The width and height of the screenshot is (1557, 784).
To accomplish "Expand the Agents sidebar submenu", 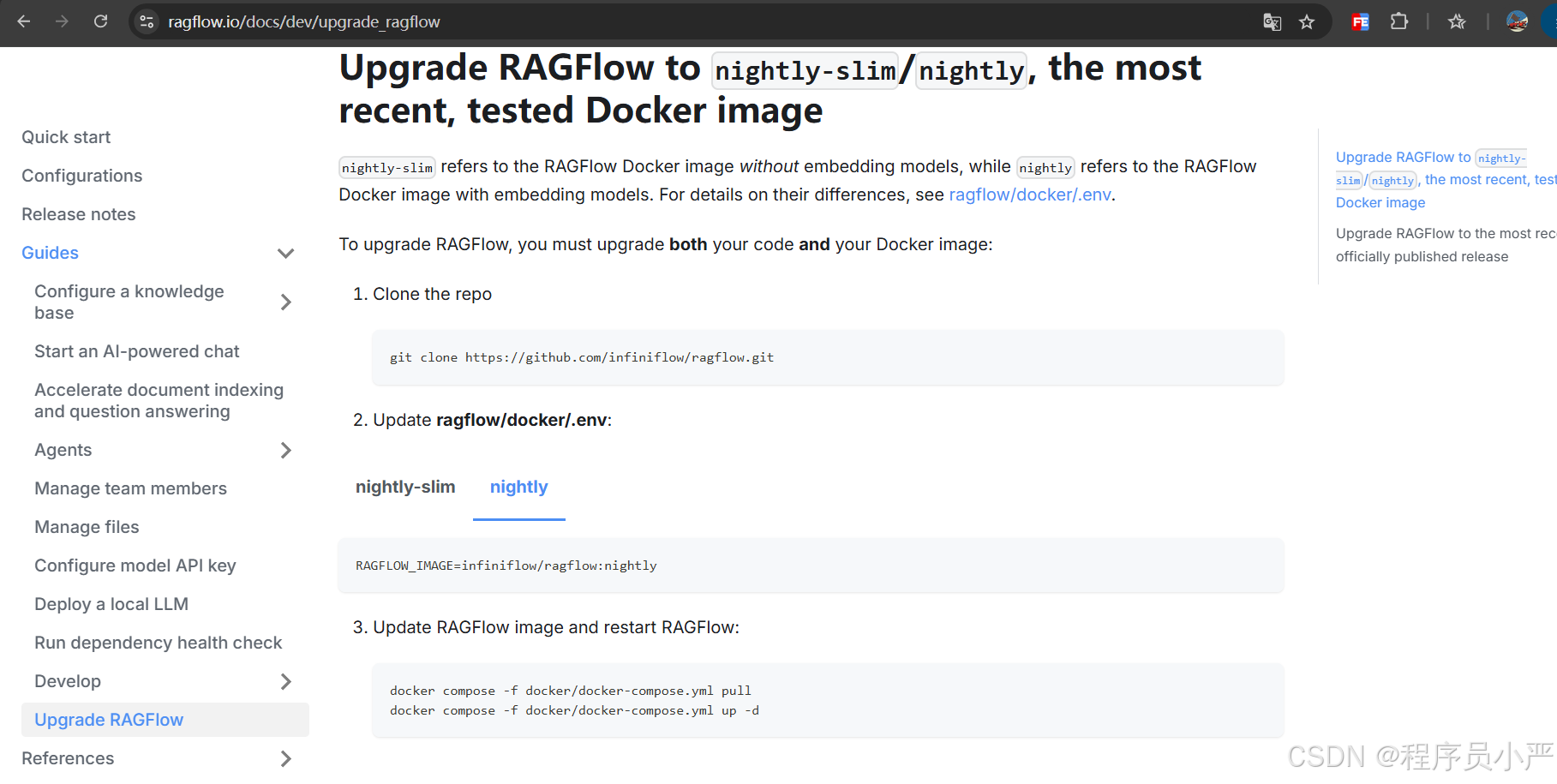I will [x=286, y=450].
